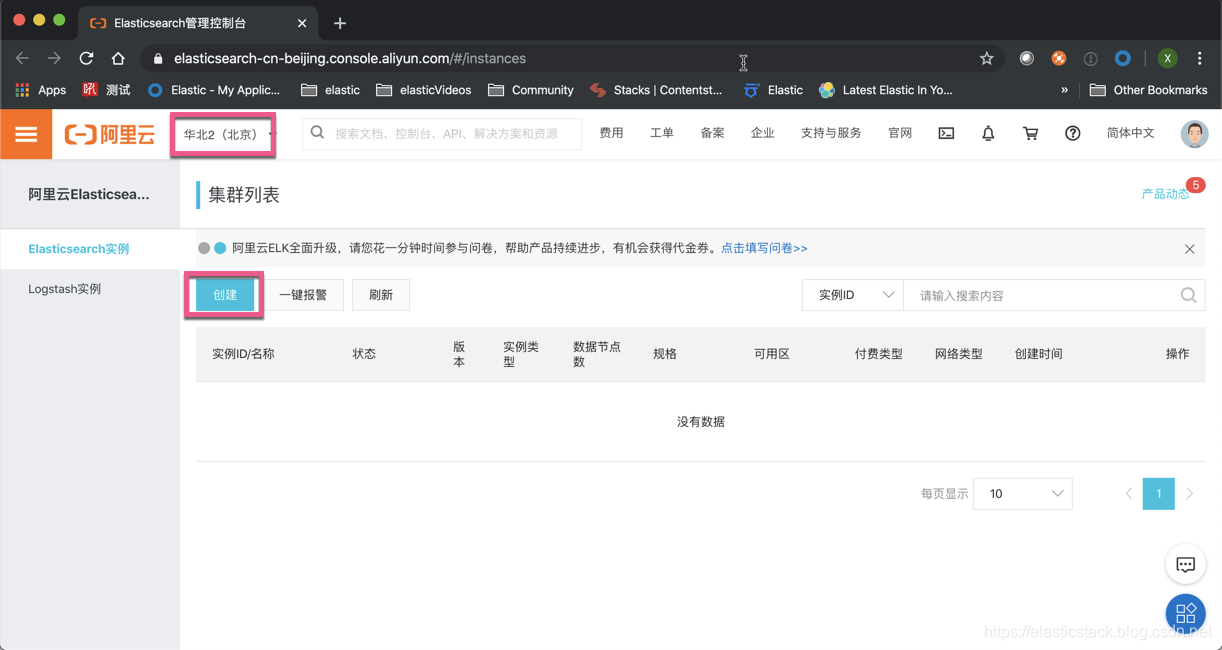
Task: Open a new browser tab
Action: (340, 22)
